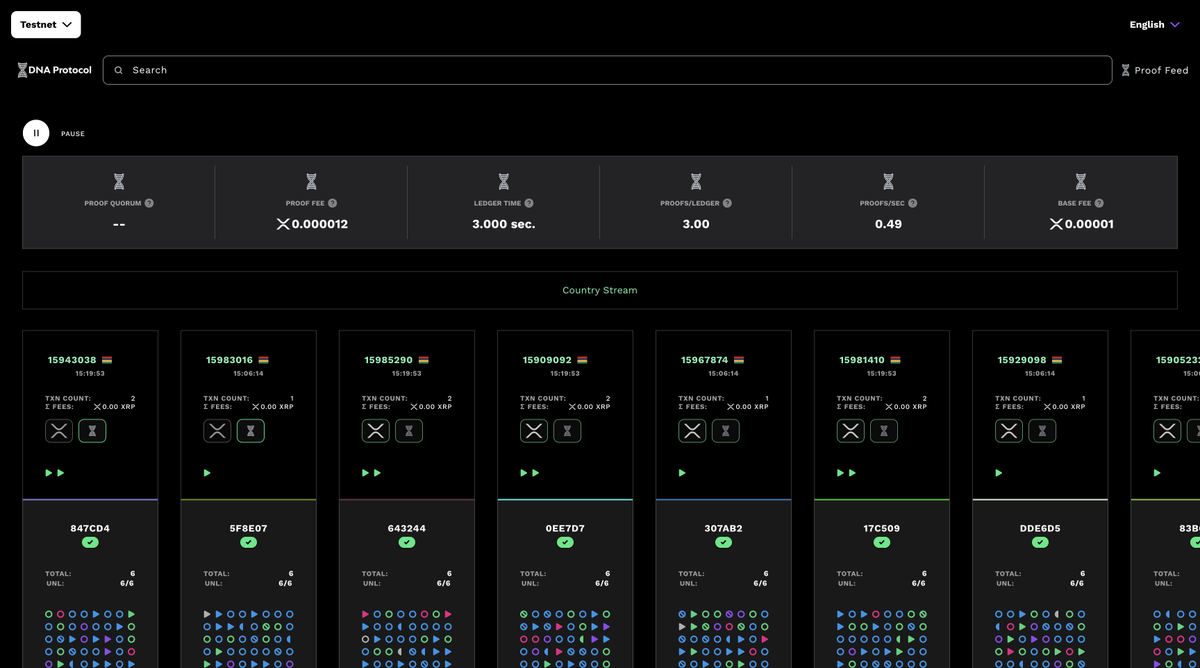Click the validated check badge under 307AB2
Image resolution: width=1200 pixels, height=668 pixels.
point(723,542)
